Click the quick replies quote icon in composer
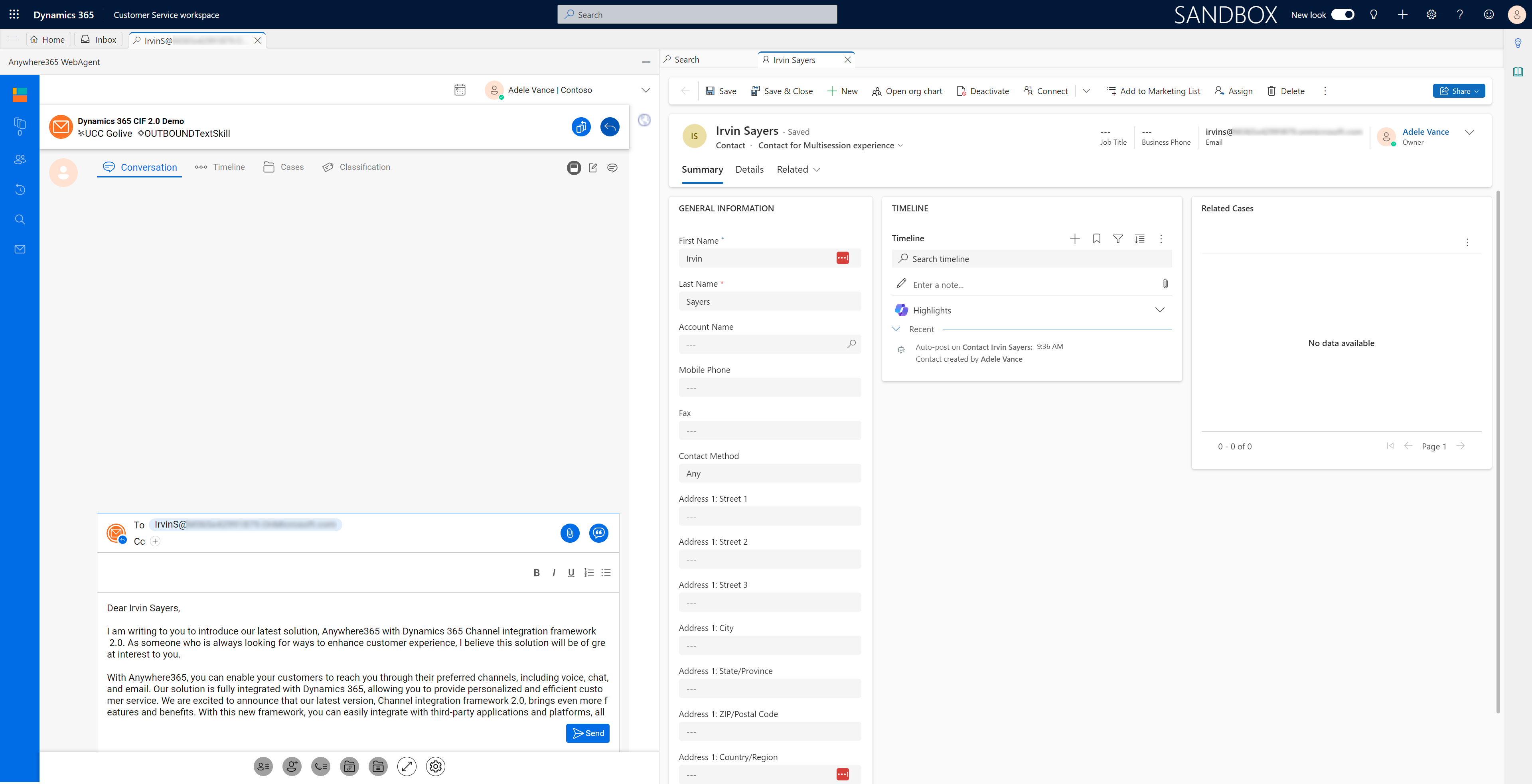Image resolution: width=1532 pixels, height=784 pixels. 598,533
